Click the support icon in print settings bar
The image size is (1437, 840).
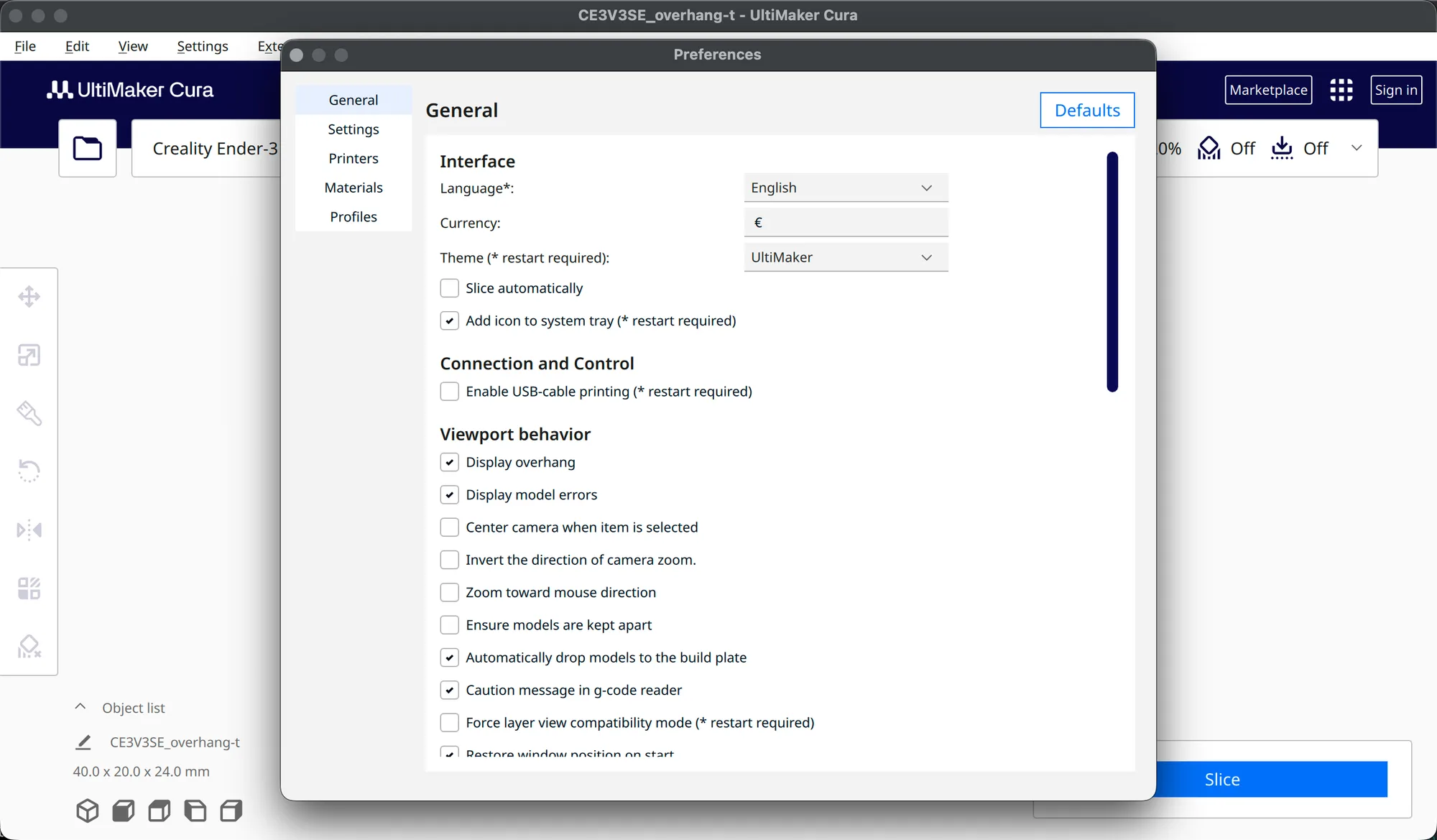(1209, 148)
